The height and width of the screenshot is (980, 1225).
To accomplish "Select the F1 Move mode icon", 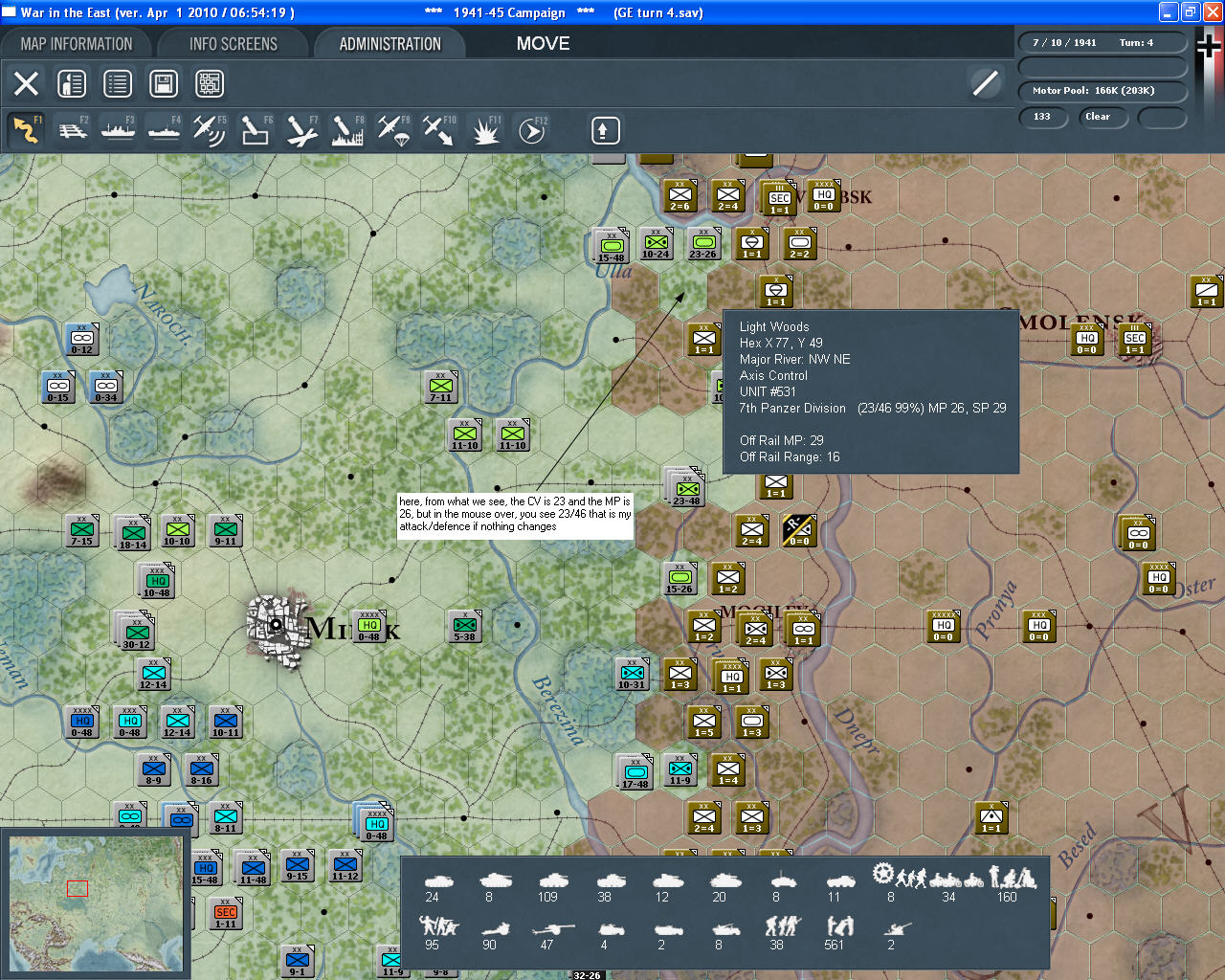I will coord(27,130).
